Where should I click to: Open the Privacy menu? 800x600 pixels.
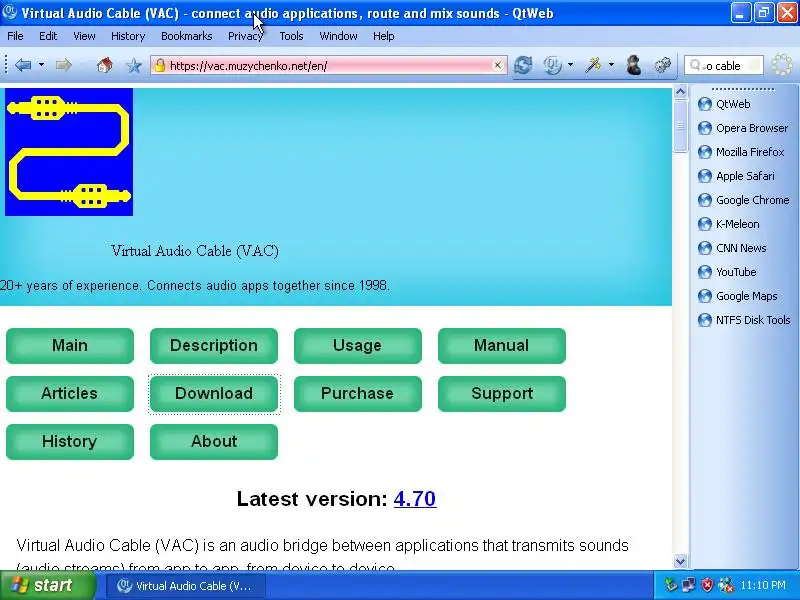point(245,36)
